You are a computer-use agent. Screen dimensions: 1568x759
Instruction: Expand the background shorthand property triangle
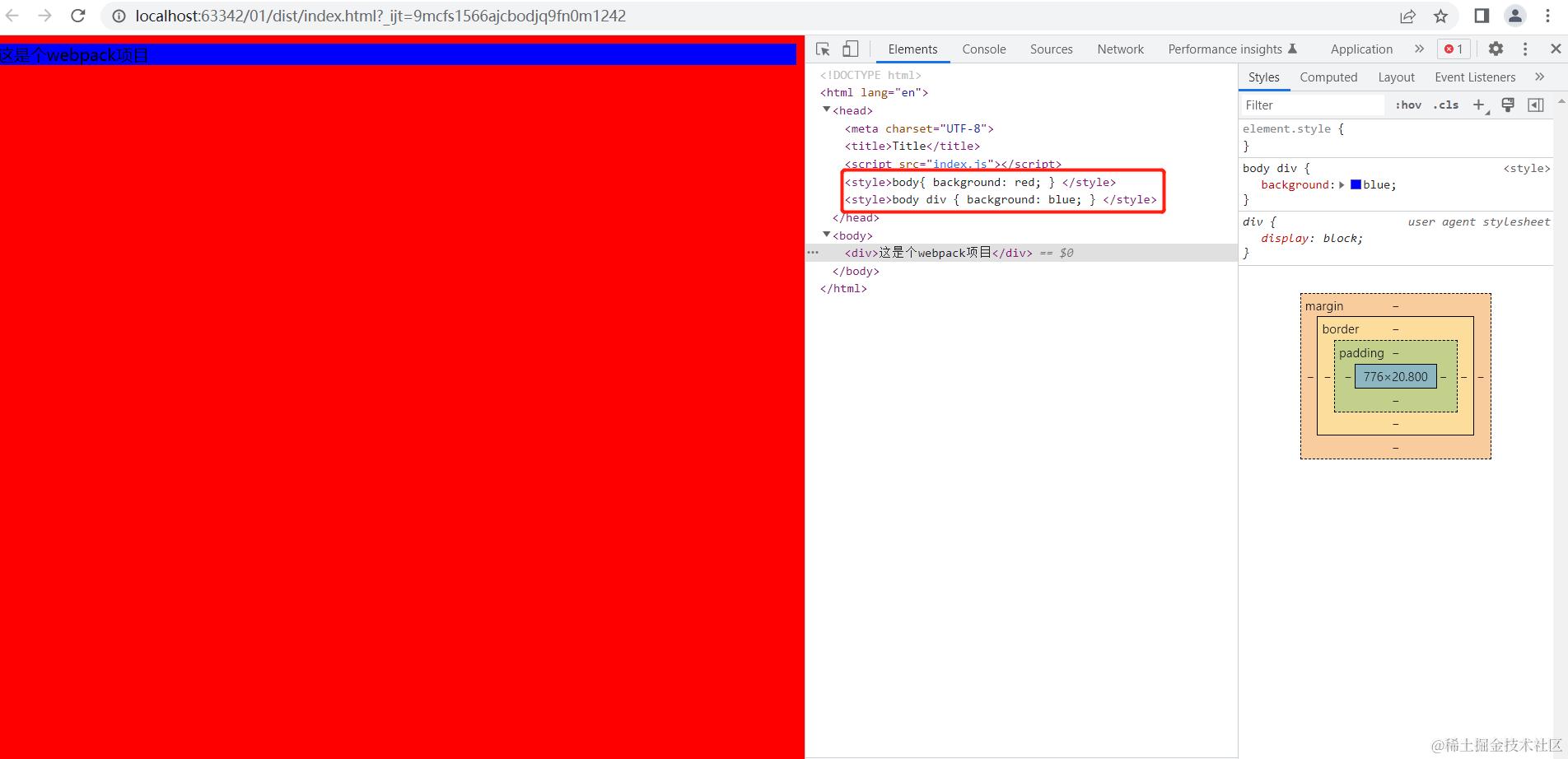coord(1342,185)
